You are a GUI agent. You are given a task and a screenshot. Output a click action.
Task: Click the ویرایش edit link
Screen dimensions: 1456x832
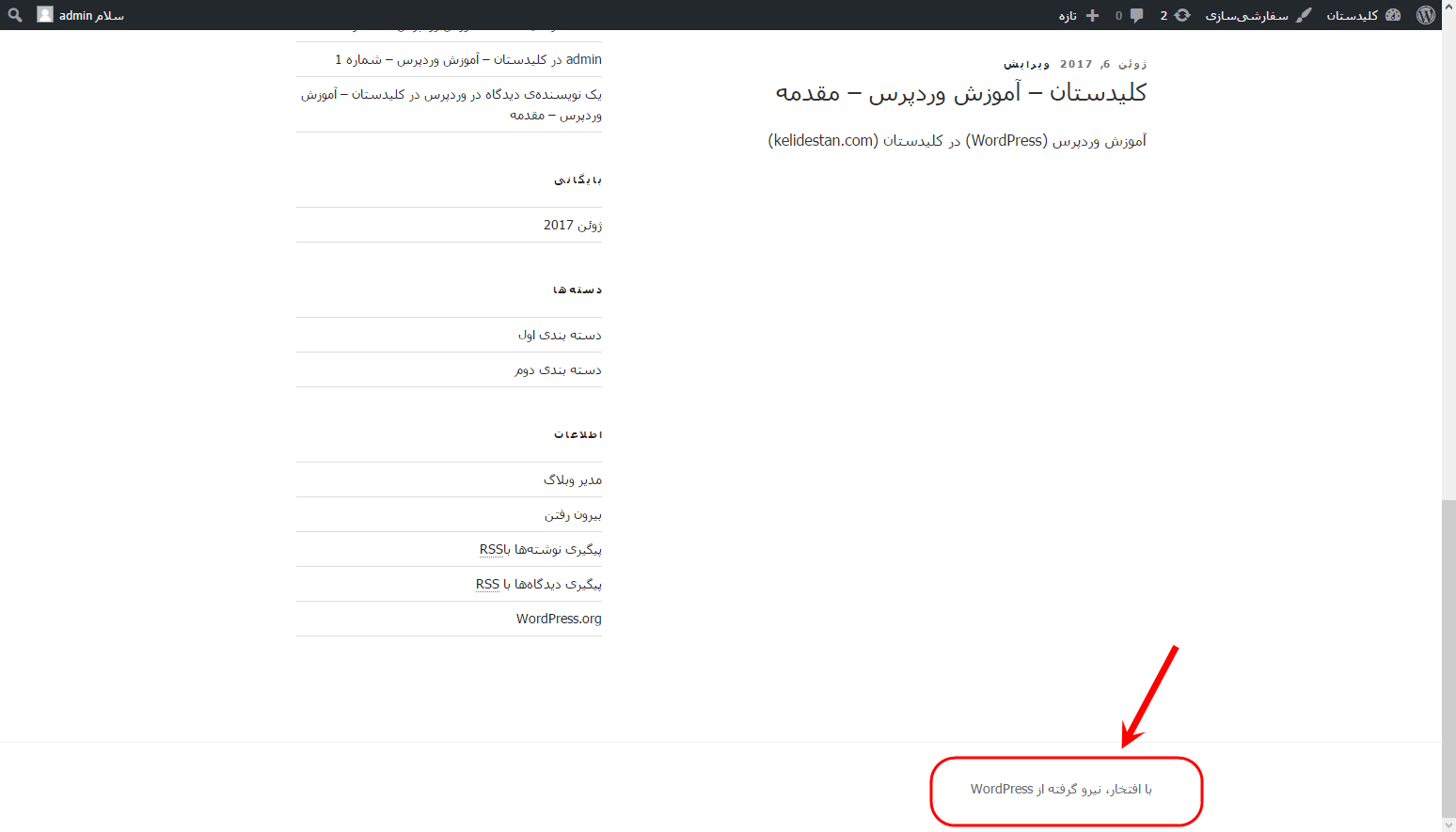click(1026, 64)
